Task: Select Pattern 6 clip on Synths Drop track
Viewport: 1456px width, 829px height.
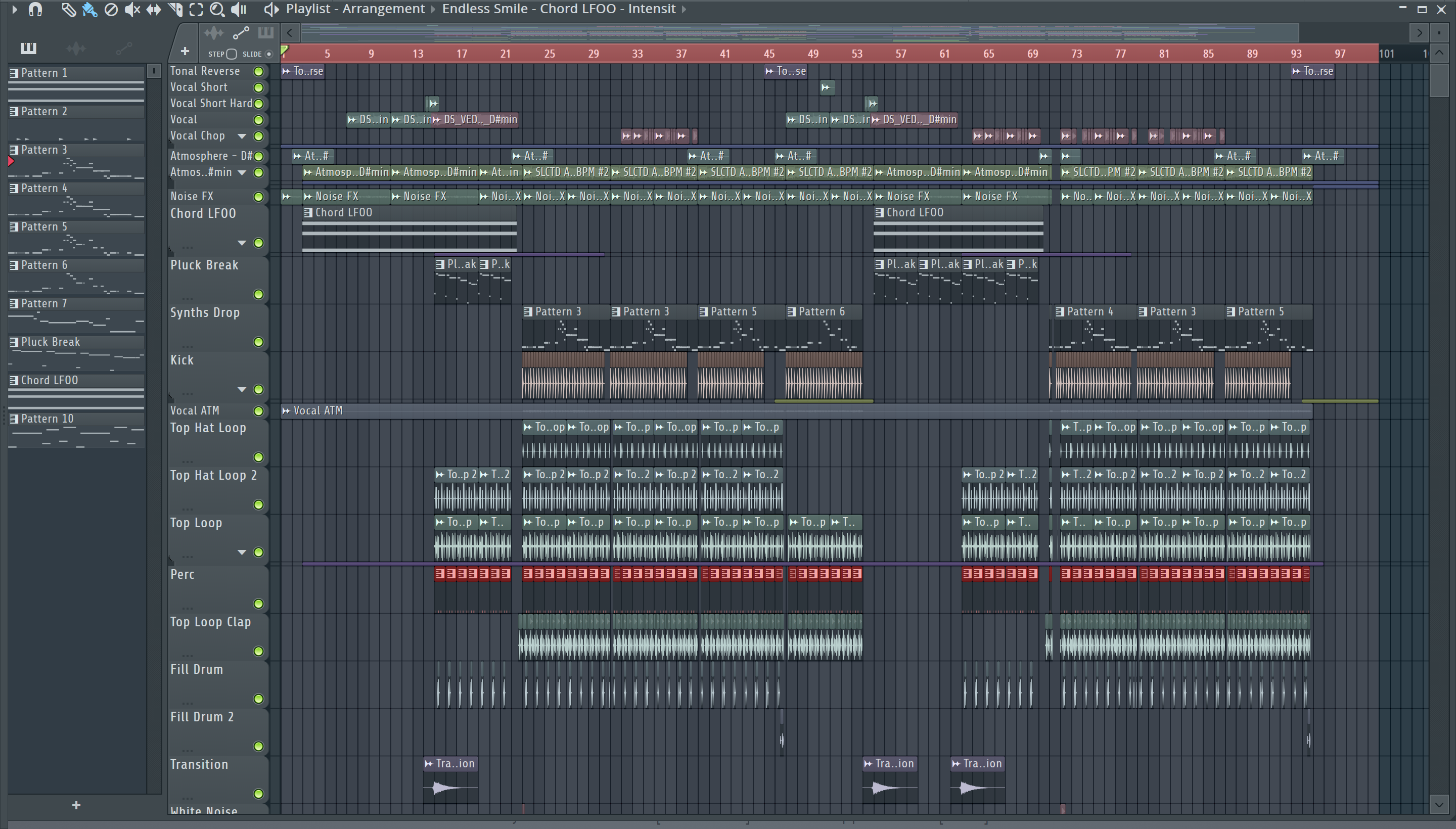Action: tap(824, 329)
